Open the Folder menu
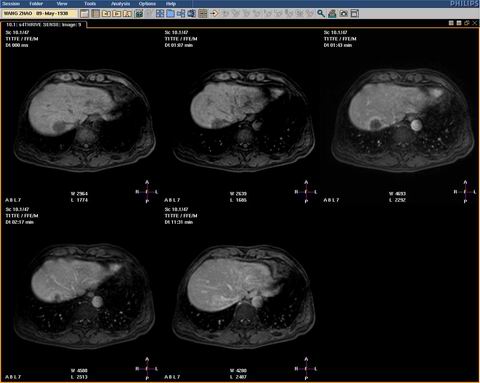 point(36,4)
